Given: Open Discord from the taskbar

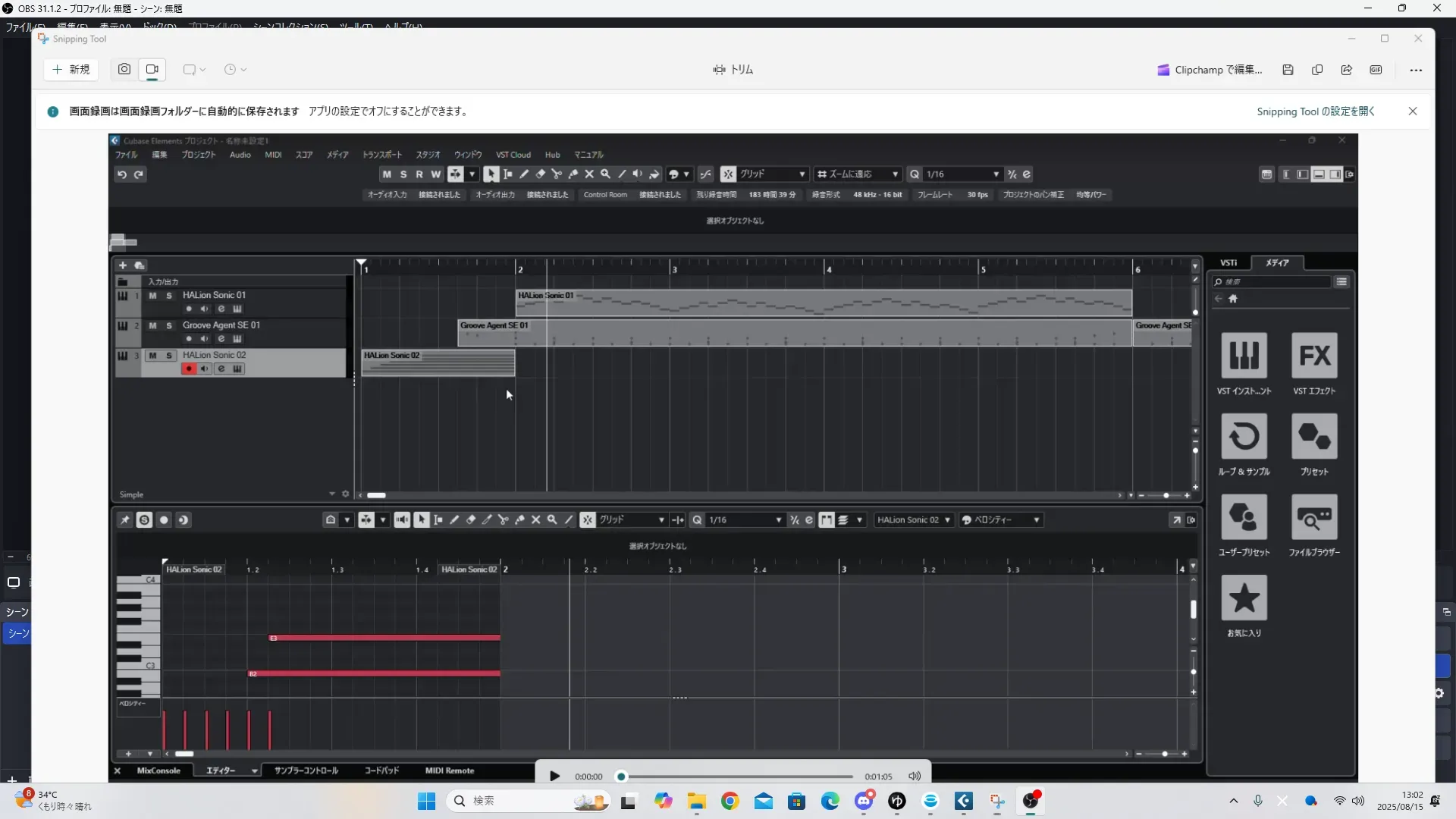Looking at the screenshot, I should (864, 802).
